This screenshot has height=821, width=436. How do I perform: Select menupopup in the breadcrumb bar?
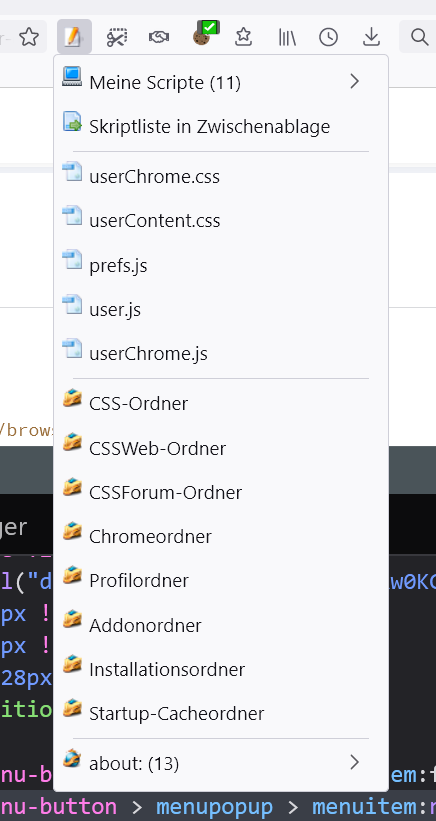[x=214, y=807]
